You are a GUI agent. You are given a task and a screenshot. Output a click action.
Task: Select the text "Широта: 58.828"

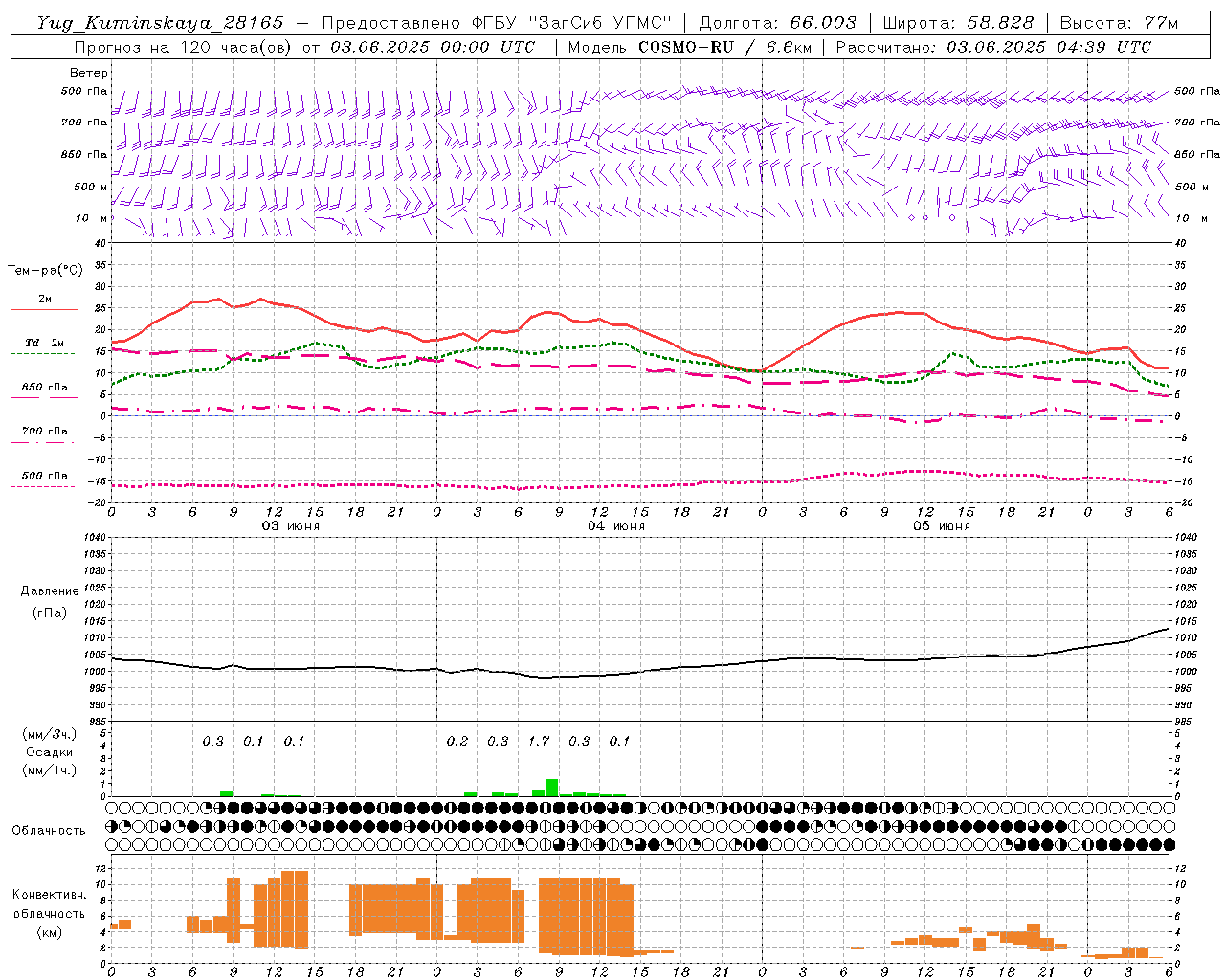point(959,23)
